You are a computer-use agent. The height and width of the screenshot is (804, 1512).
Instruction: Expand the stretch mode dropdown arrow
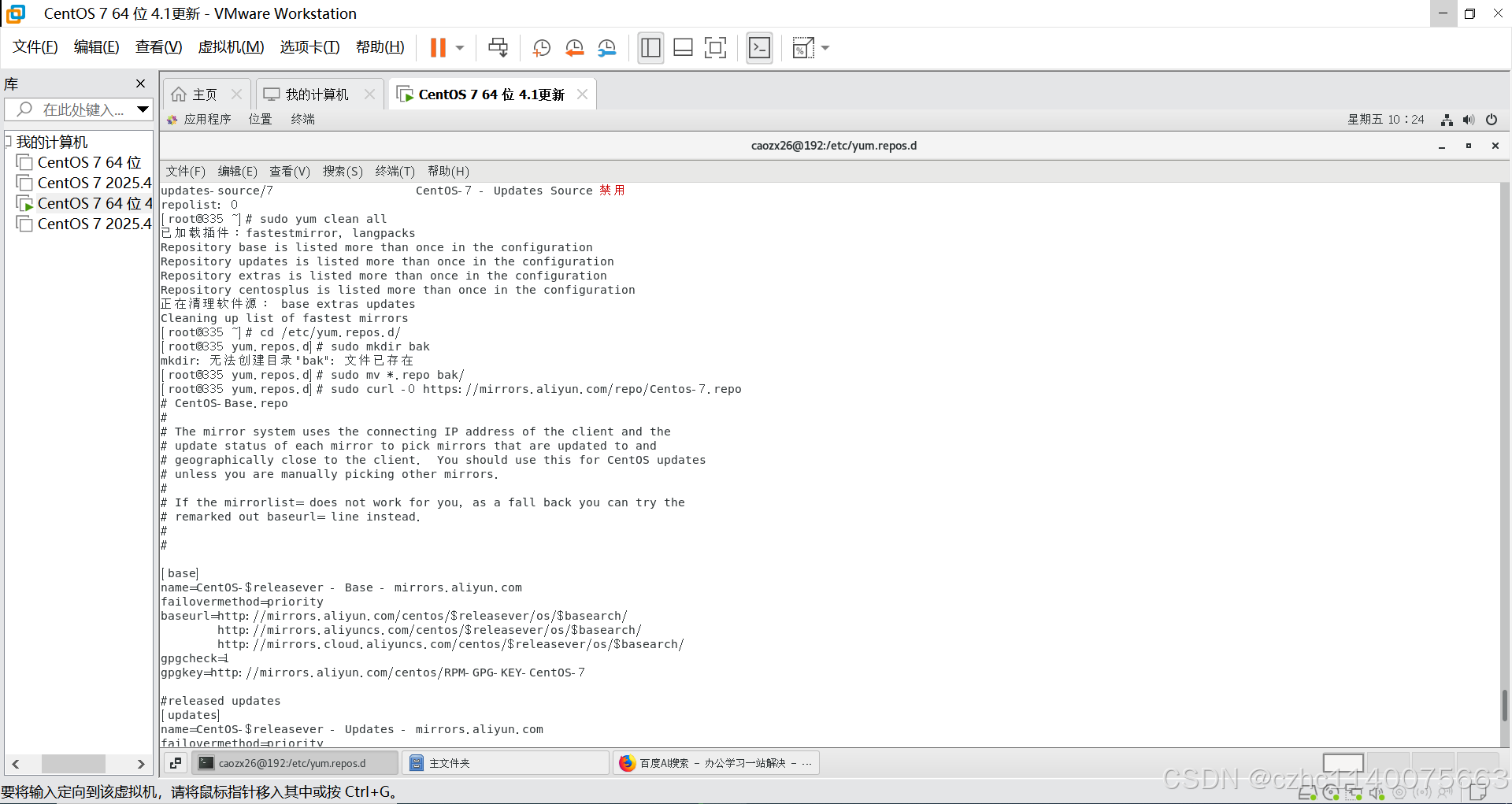[x=825, y=48]
